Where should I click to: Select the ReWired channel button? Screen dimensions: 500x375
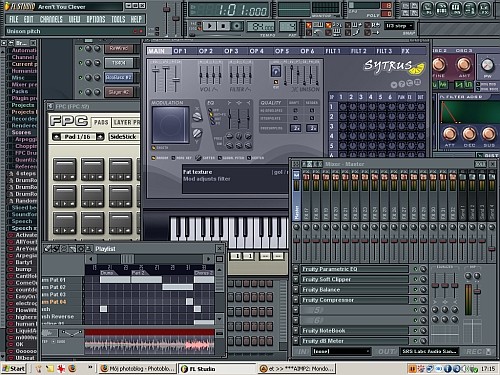tap(118, 48)
